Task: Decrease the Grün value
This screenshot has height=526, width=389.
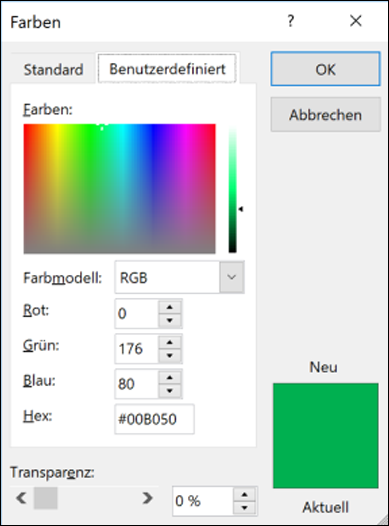Action: 170,356
